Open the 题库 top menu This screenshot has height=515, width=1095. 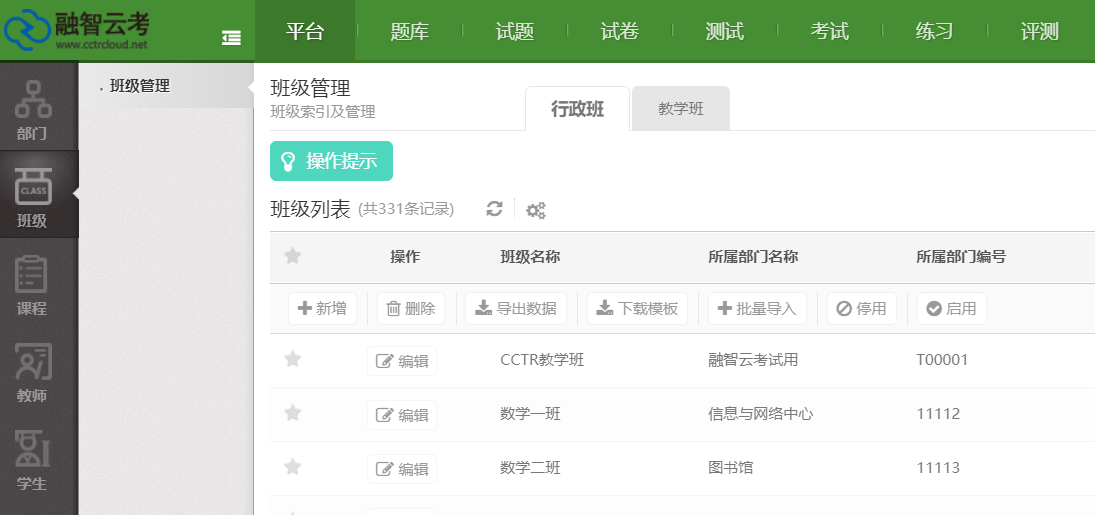[409, 32]
